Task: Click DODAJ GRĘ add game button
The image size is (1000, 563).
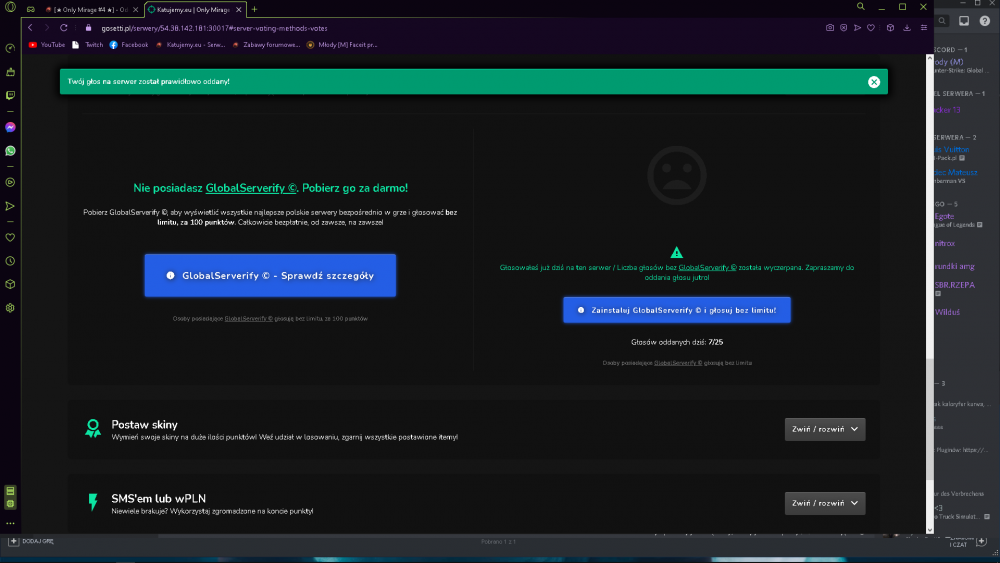Action: (x=31, y=541)
